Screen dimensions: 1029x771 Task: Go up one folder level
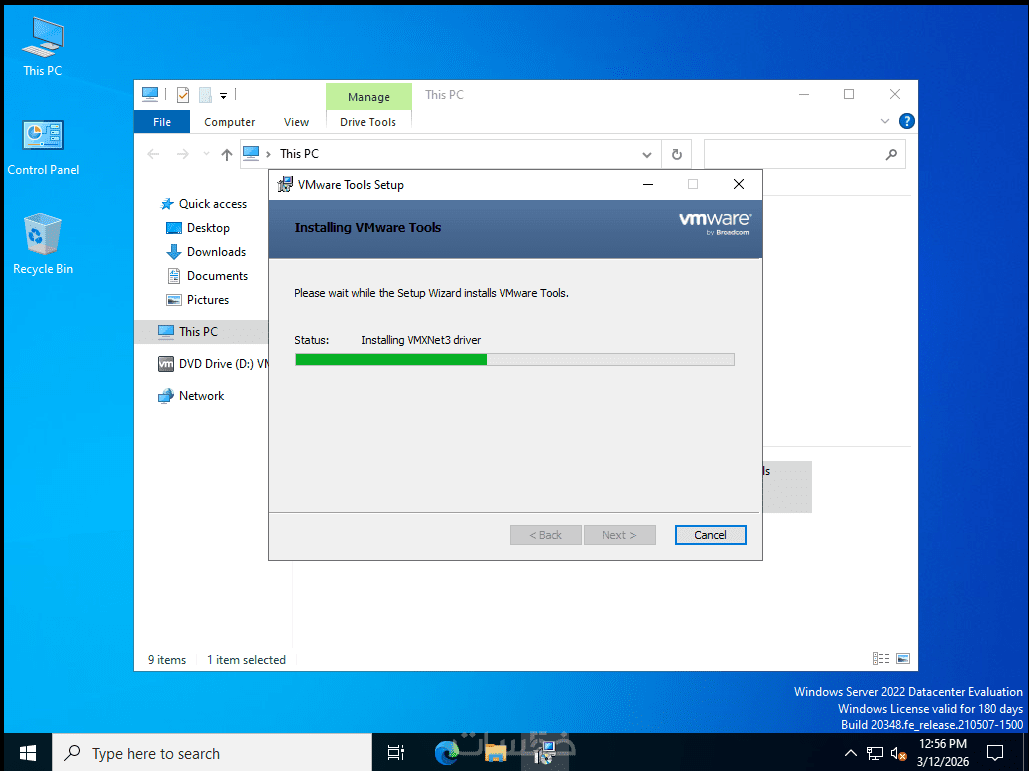[226, 154]
